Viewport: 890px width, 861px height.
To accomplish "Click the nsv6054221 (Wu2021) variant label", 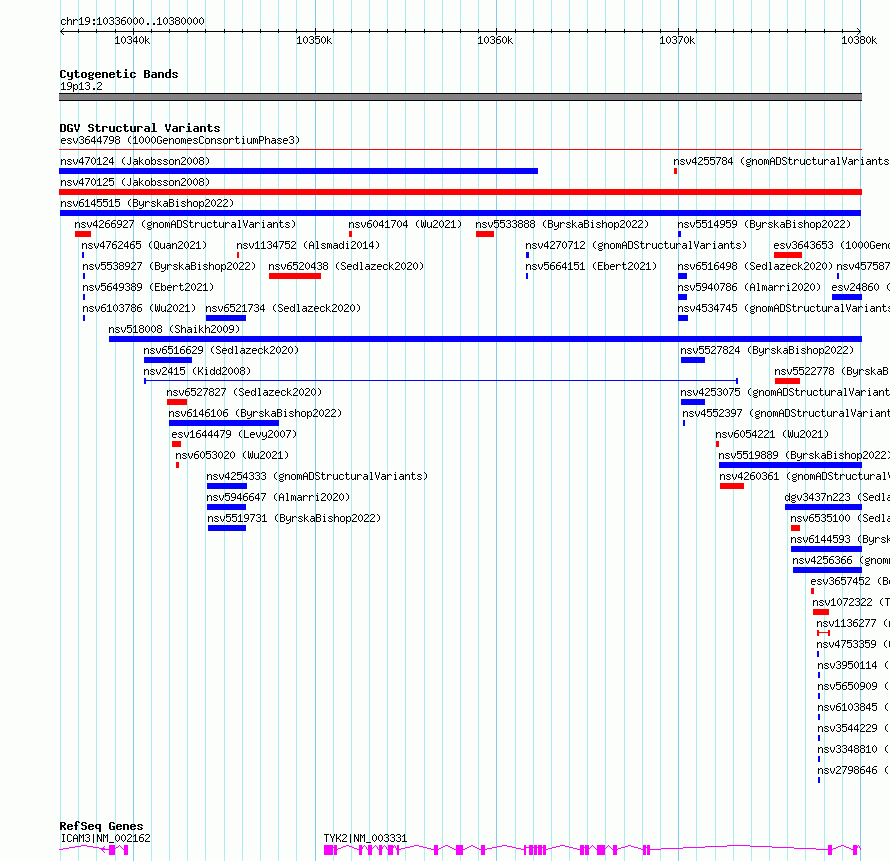I will pyautogui.click(x=772, y=434).
